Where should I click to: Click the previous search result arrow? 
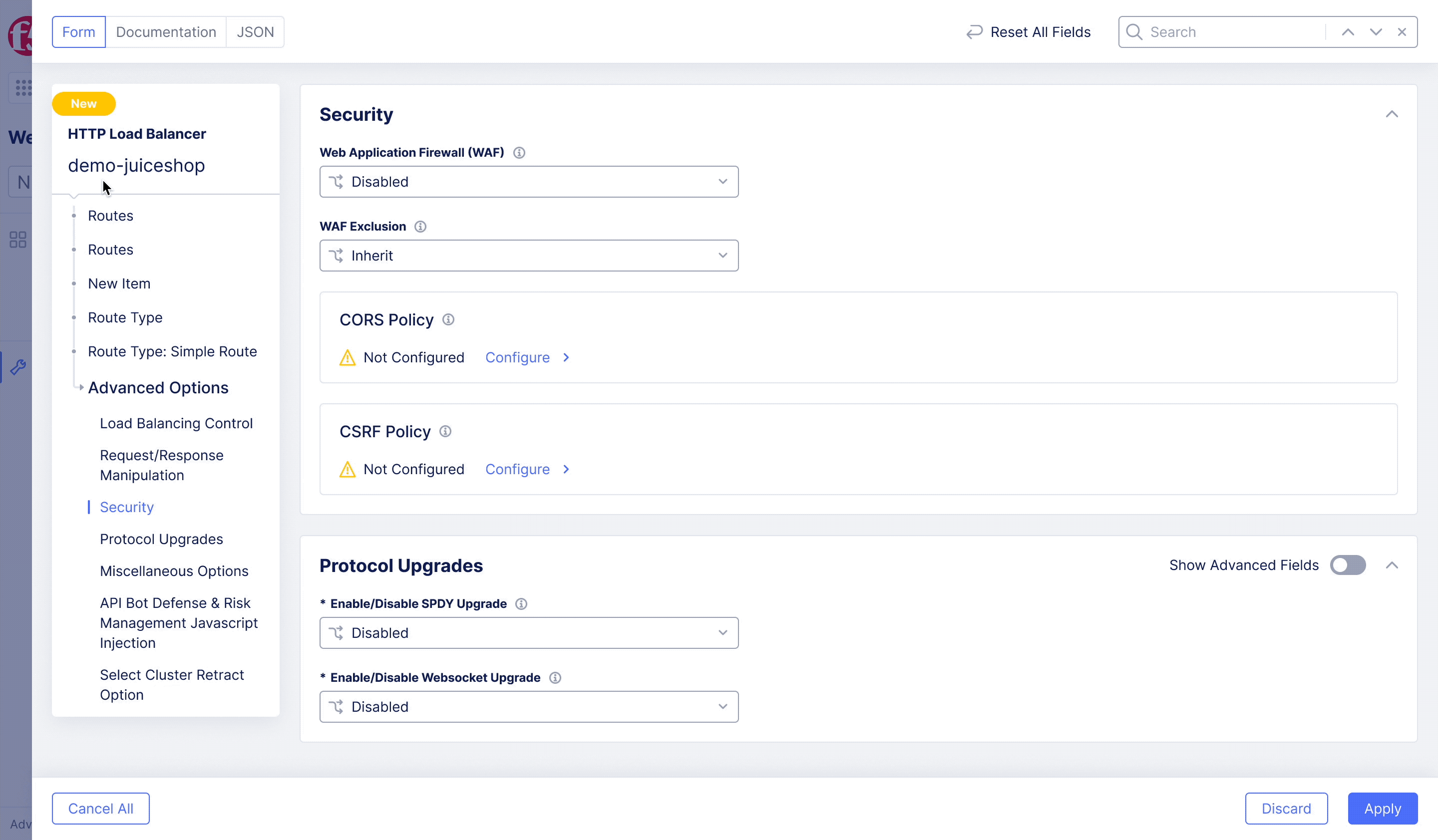click(x=1348, y=32)
